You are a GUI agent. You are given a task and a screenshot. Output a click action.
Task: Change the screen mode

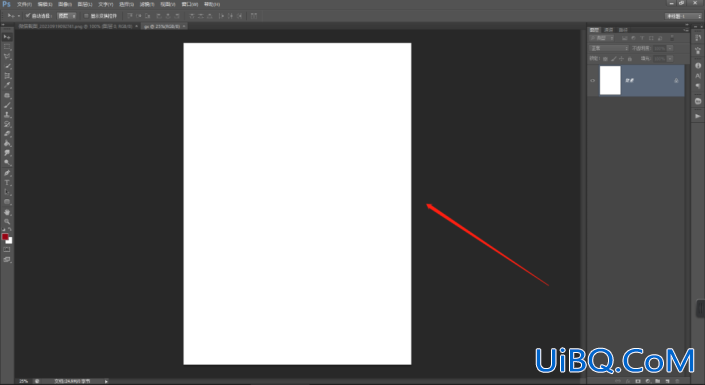[x=7, y=260]
